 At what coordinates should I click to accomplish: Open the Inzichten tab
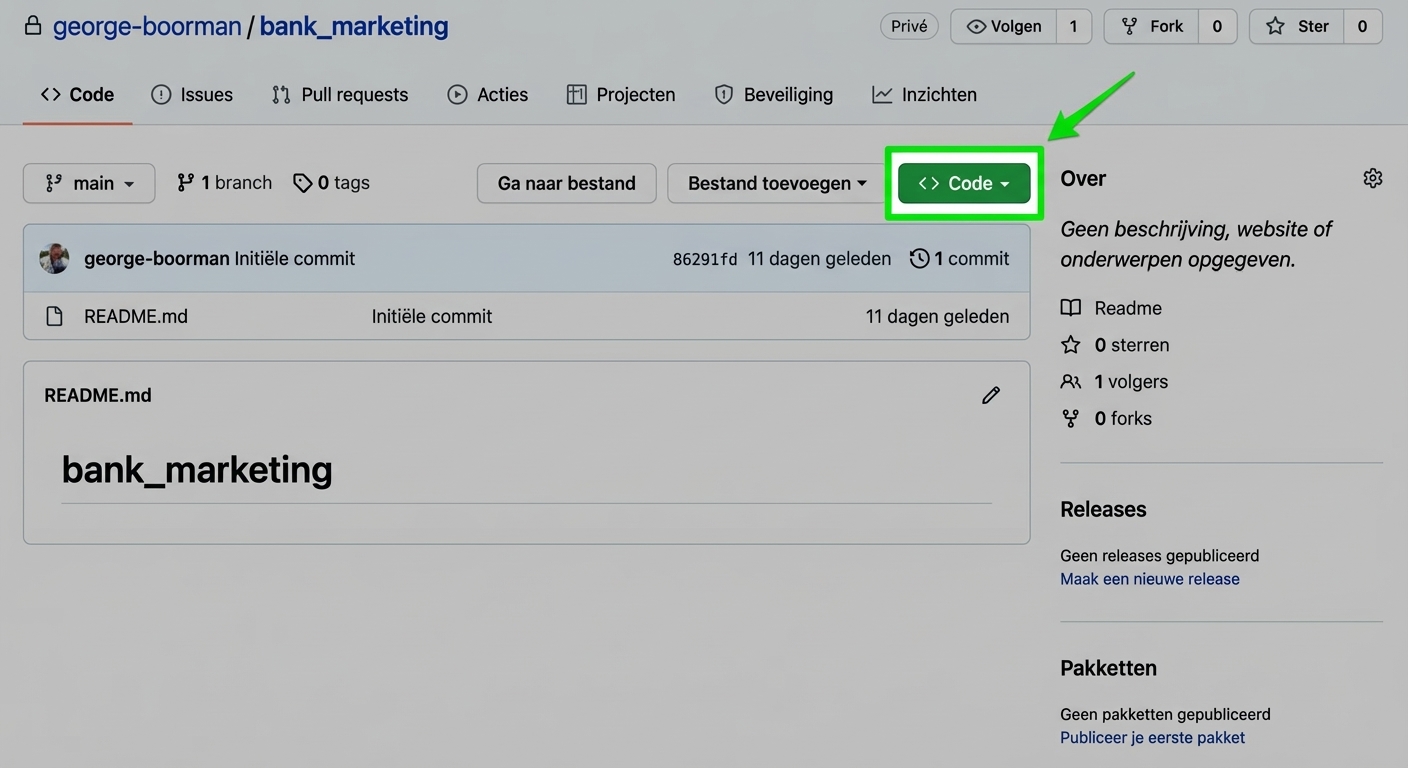[925, 95]
